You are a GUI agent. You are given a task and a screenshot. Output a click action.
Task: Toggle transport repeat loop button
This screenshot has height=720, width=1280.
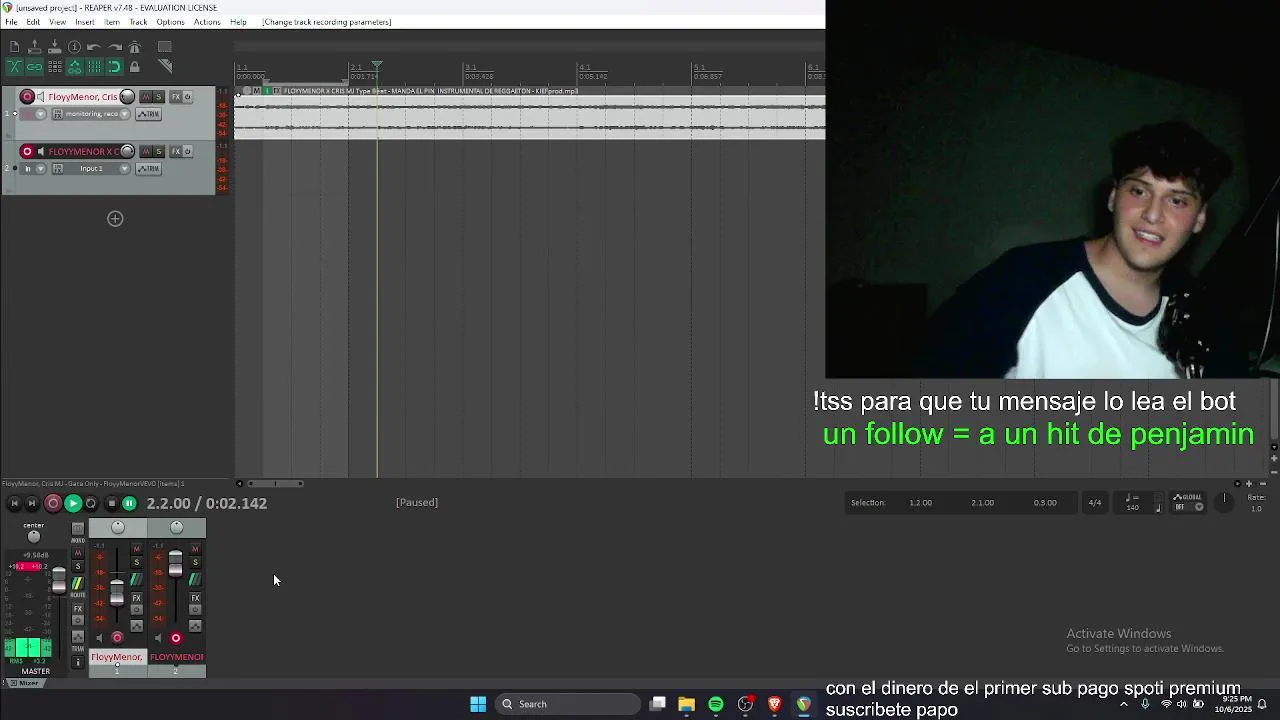pos(91,504)
